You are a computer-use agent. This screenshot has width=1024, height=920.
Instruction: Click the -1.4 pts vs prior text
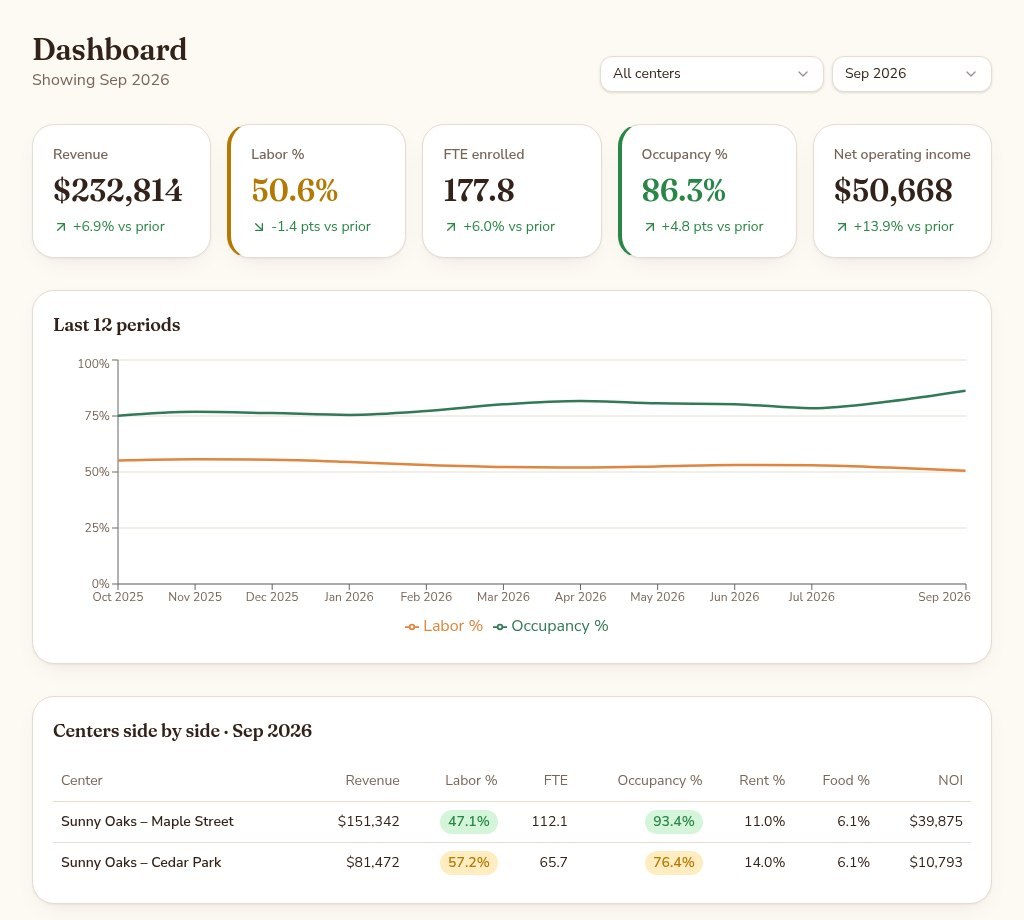[321, 227]
